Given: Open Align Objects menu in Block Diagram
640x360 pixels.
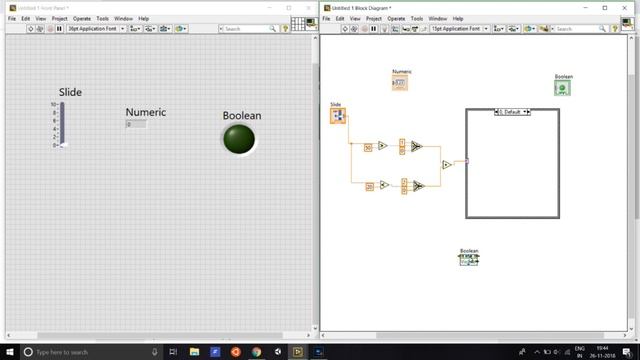Looking at the screenshot, I should (498, 29).
